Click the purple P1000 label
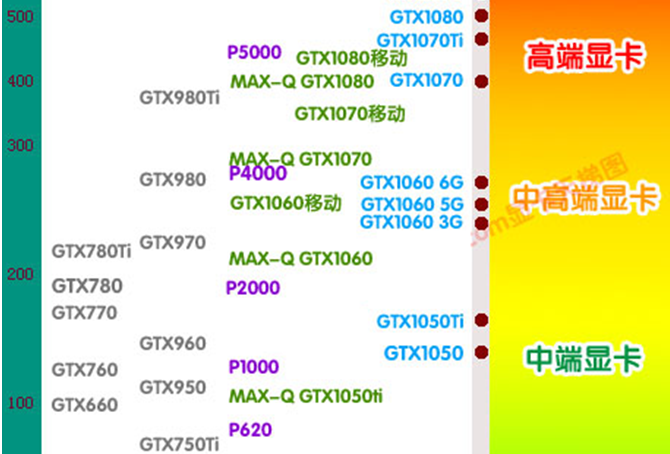 point(254,367)
